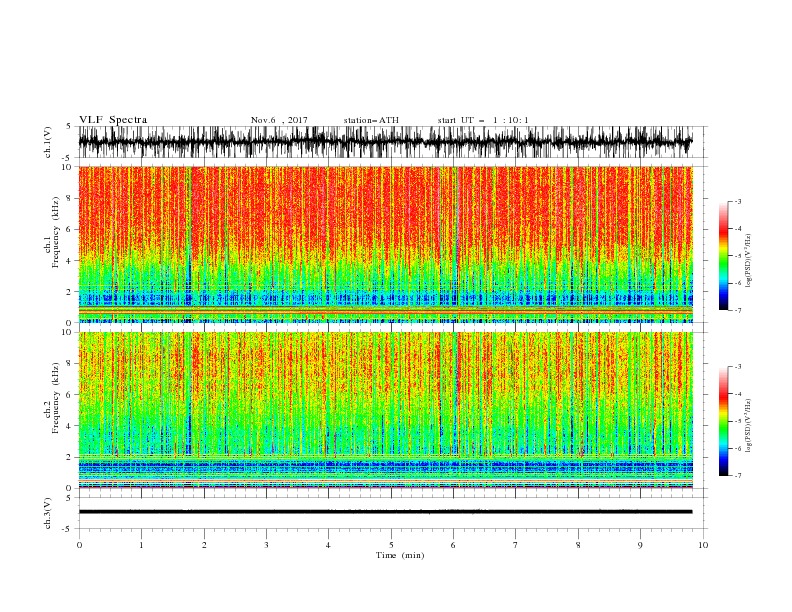This screenshot has width=792, height=612.
Task: Click the ch.3 flat voltage trace
Action: click(385, 512)
